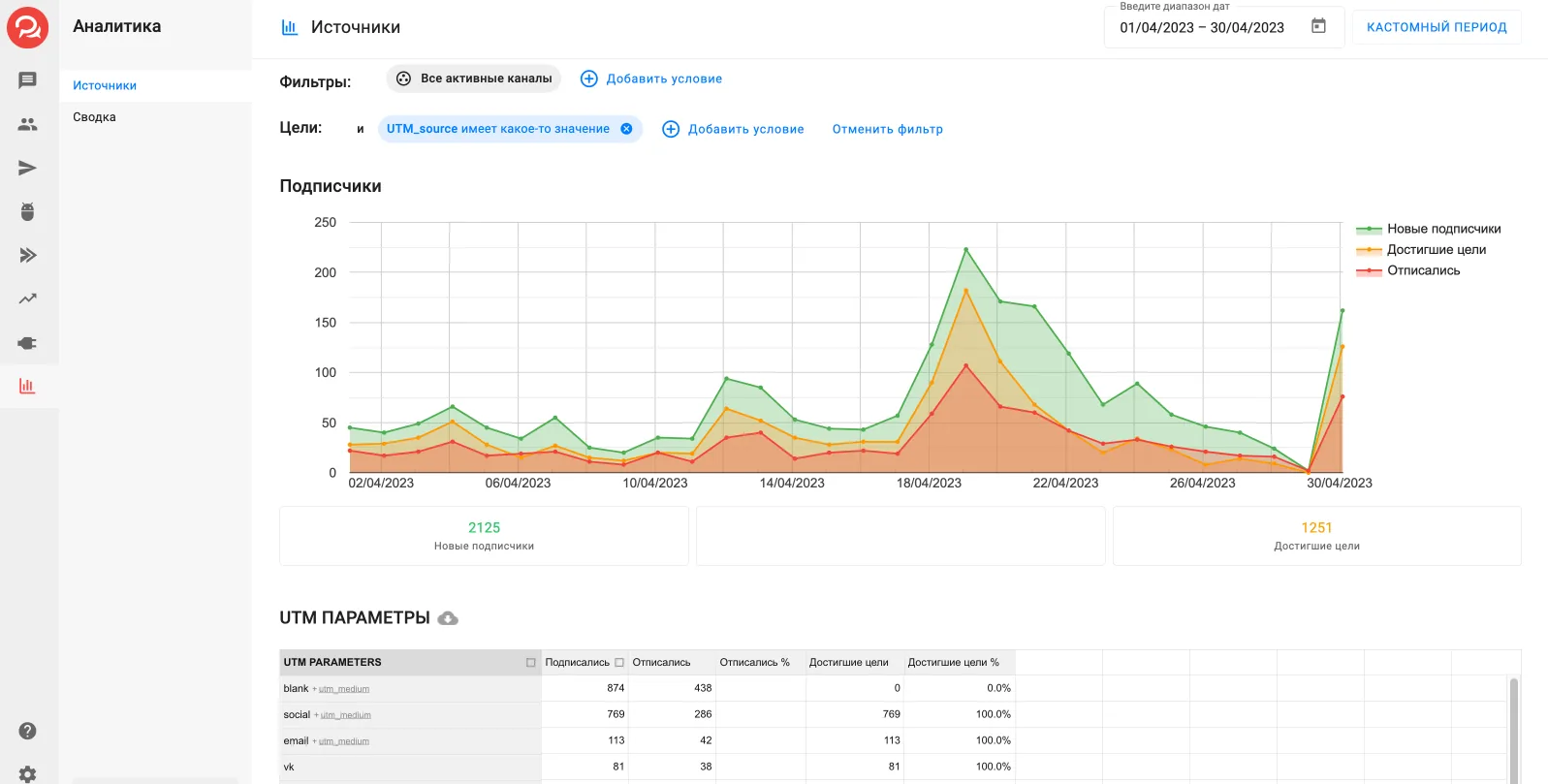
Task: Toggle checkbox in UTM PARAMETERS column header
Action: (530, 663)
